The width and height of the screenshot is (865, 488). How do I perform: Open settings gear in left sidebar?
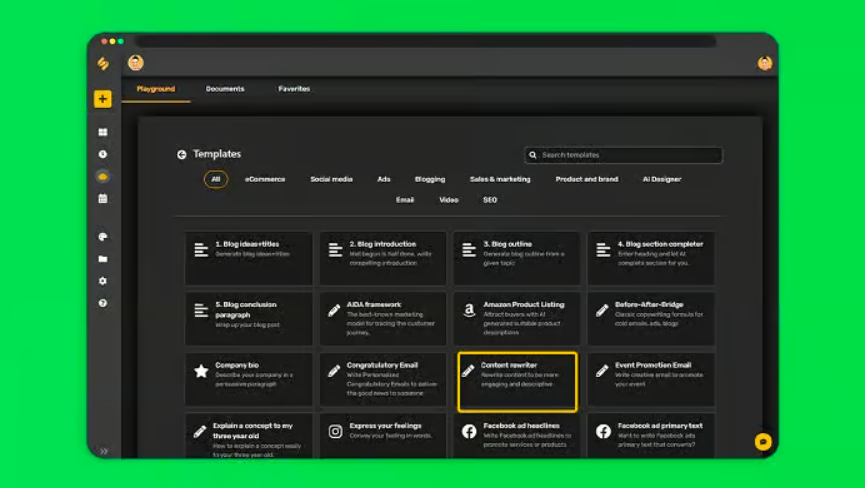(x=102, y=281)
